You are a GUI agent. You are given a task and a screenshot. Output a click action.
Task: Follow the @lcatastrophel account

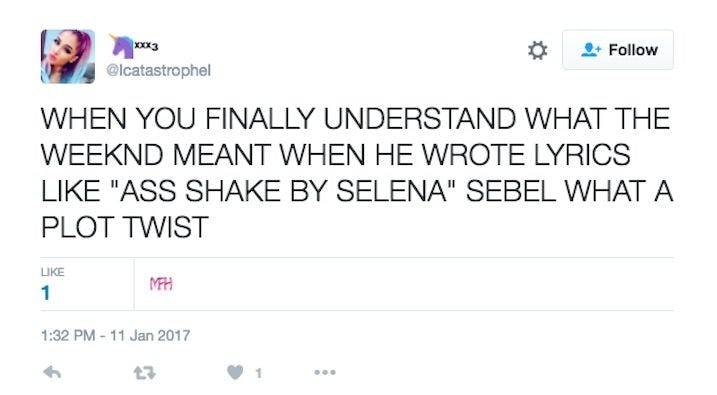click(618, 50)
